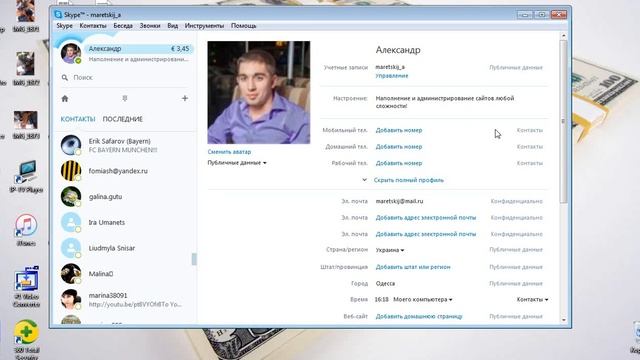This screenshot has height=360, width=640.
Task: Expand avatar Публичные данные dropdown
Action: [237, 163]
